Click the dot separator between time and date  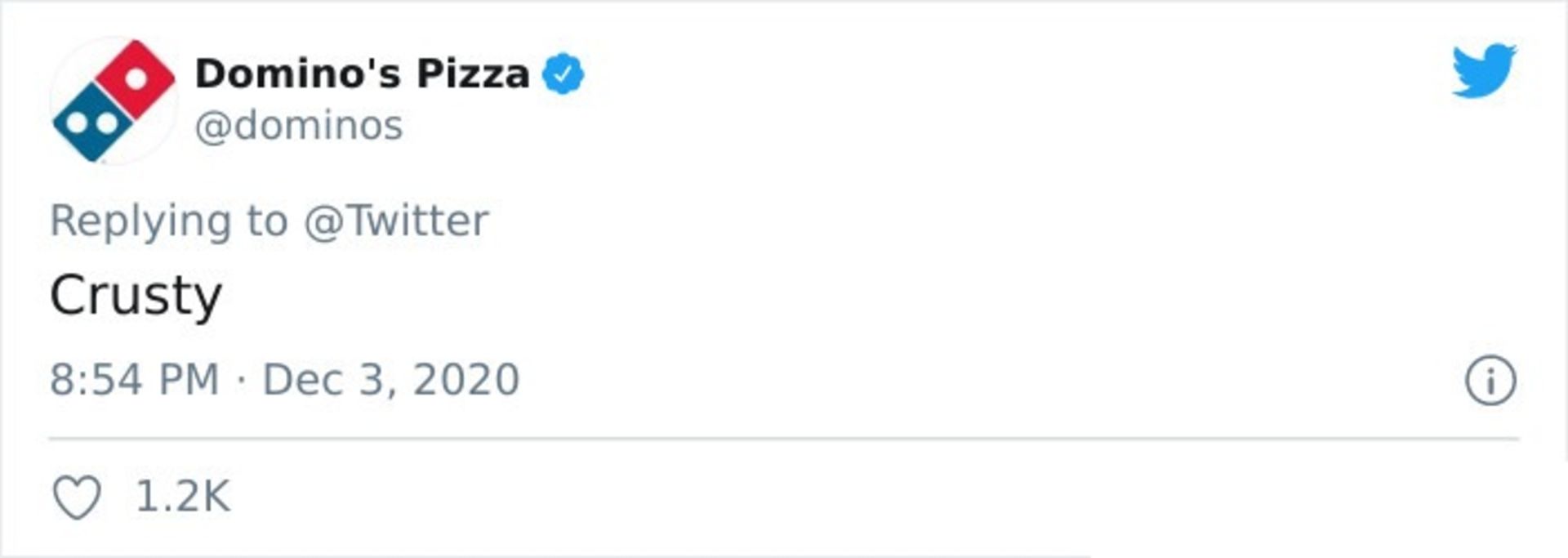pos(241,381)
